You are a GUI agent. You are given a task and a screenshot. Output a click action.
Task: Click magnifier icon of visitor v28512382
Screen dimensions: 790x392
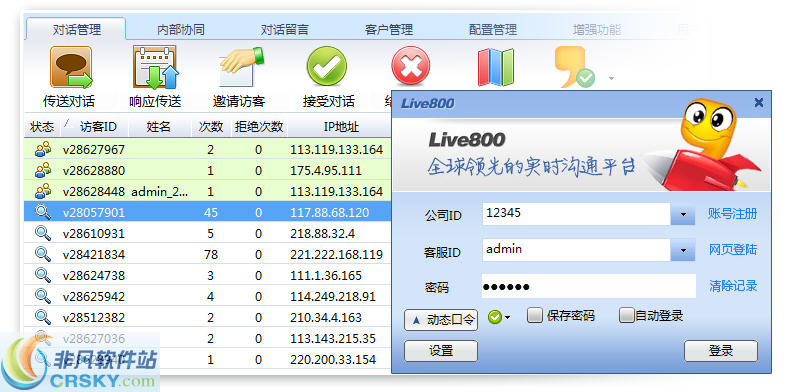point(43,317)
